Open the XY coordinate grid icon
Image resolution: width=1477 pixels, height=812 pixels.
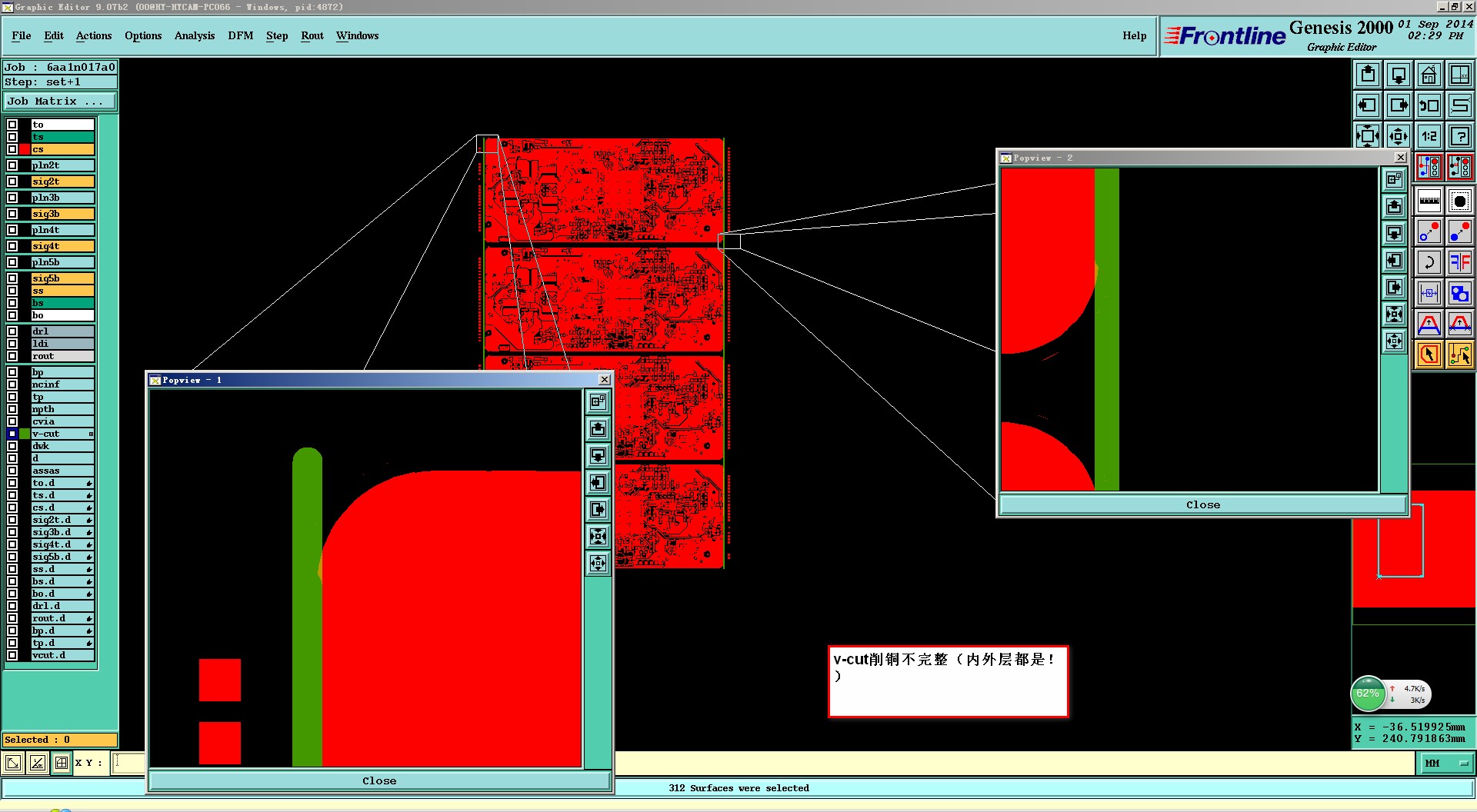click(x=1460, y=75)
